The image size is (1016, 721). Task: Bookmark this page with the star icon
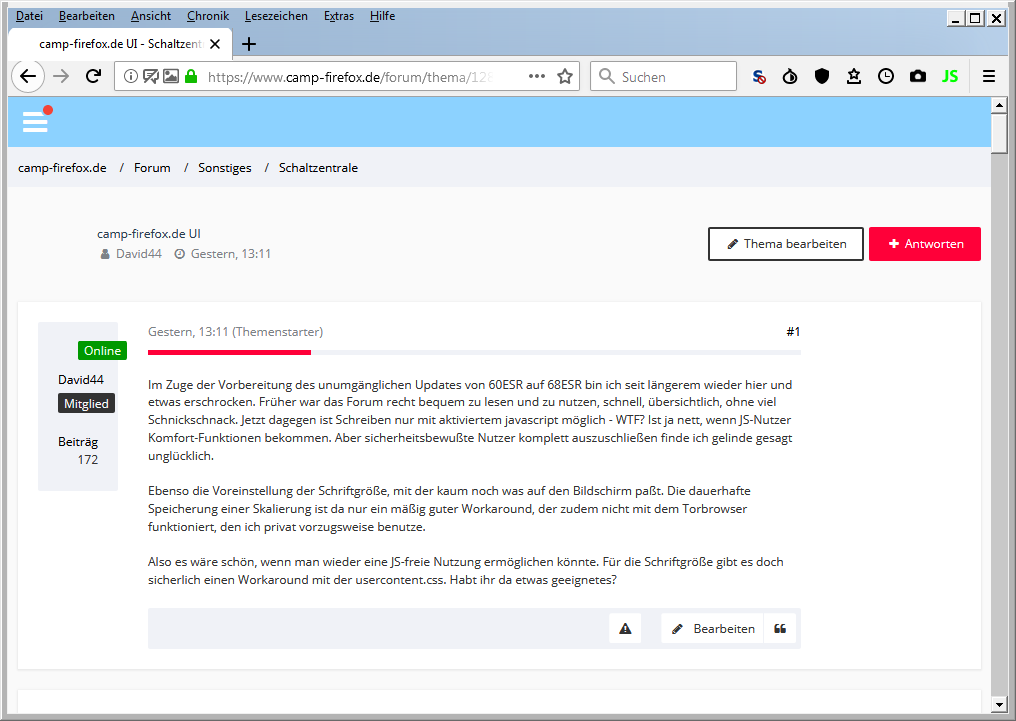pos(565,76)
